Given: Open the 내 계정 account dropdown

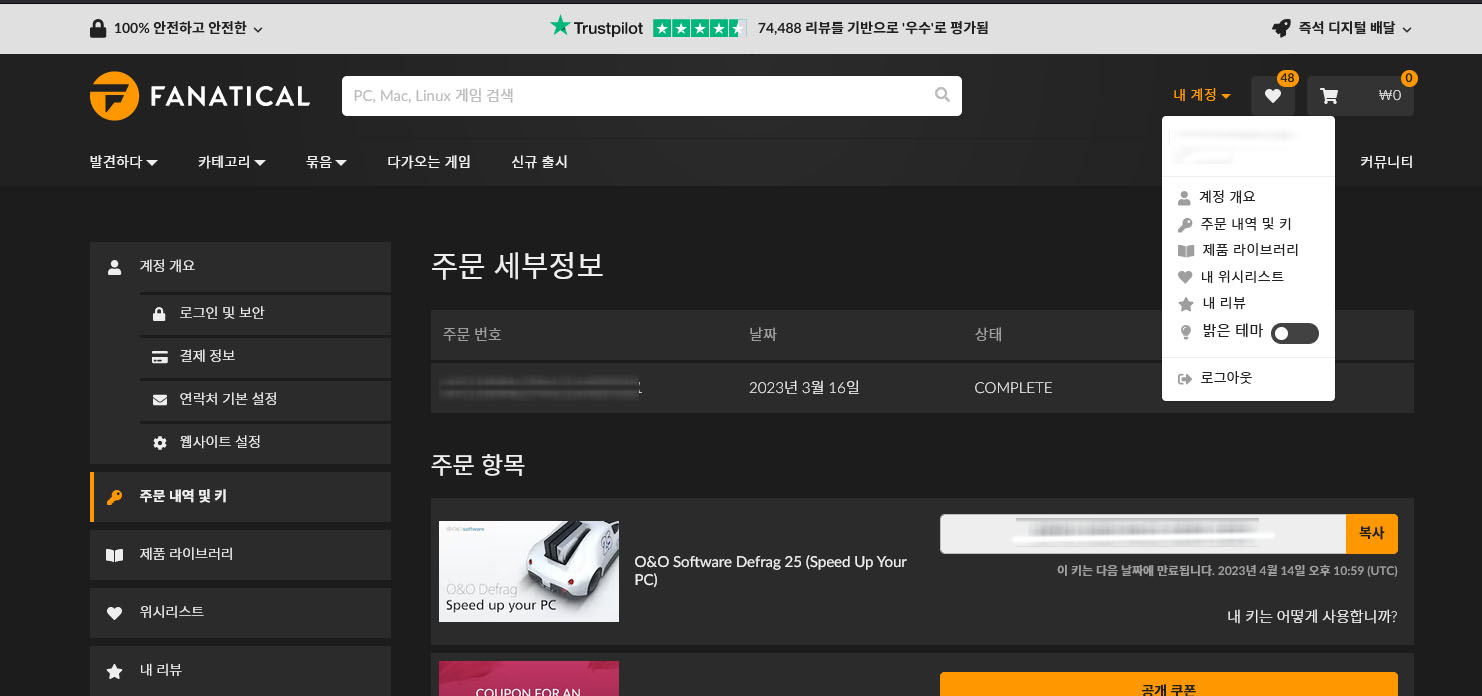Looking at the screenshot, I should (x=1201, y=95).
